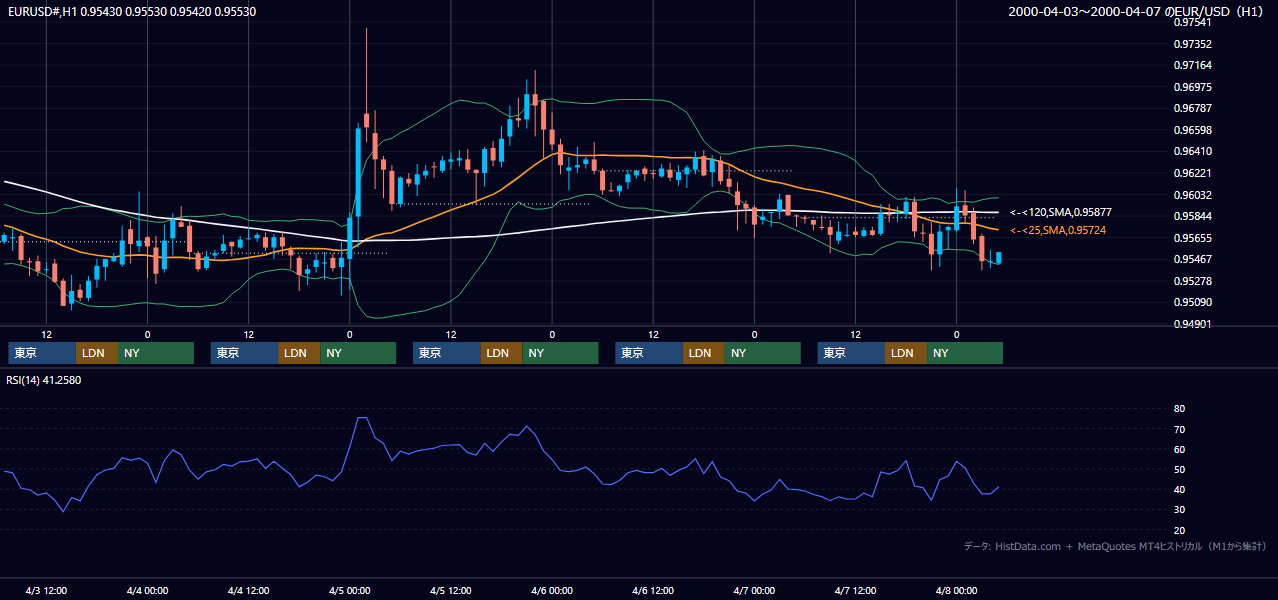Click RSI scale level 20
The height and width of the screenshot is (600, 1278).
[1179, 530]
